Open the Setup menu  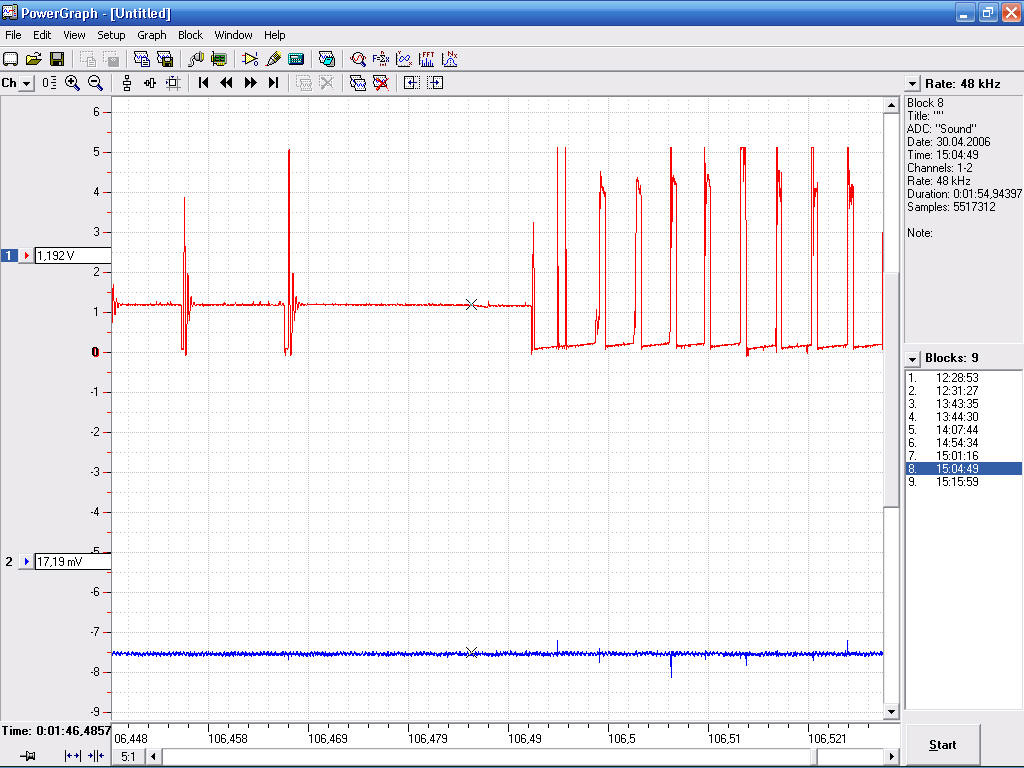click(111, 35)
